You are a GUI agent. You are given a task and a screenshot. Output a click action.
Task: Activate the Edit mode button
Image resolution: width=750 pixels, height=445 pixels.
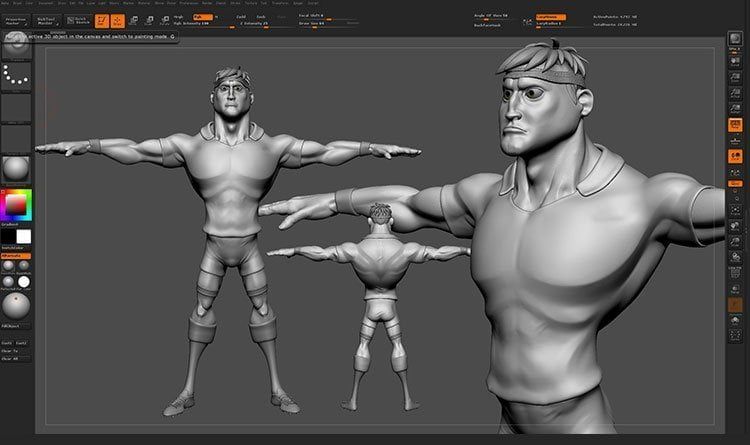[102, 21]
